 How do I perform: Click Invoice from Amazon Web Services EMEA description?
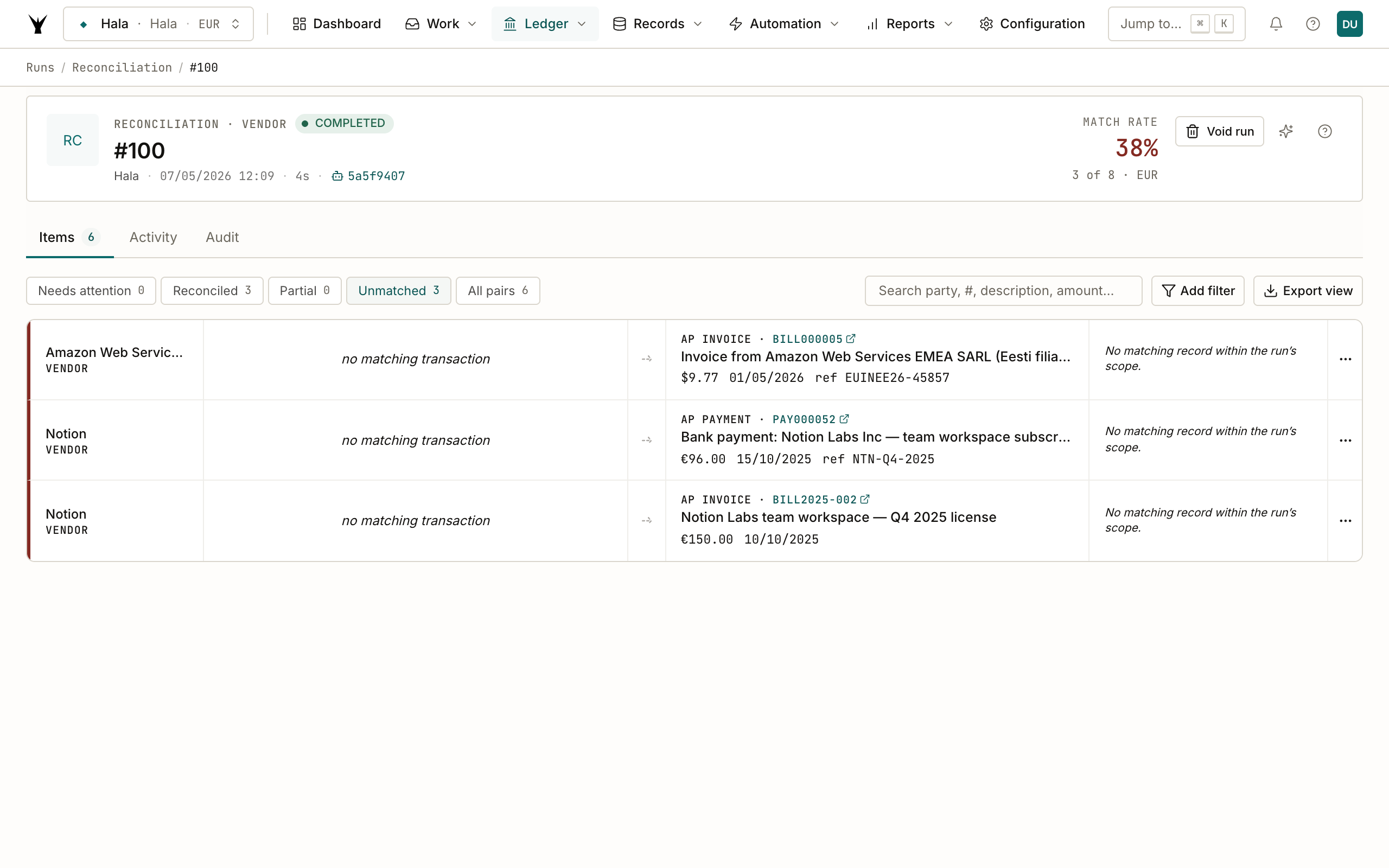click(x=875, y=357)
